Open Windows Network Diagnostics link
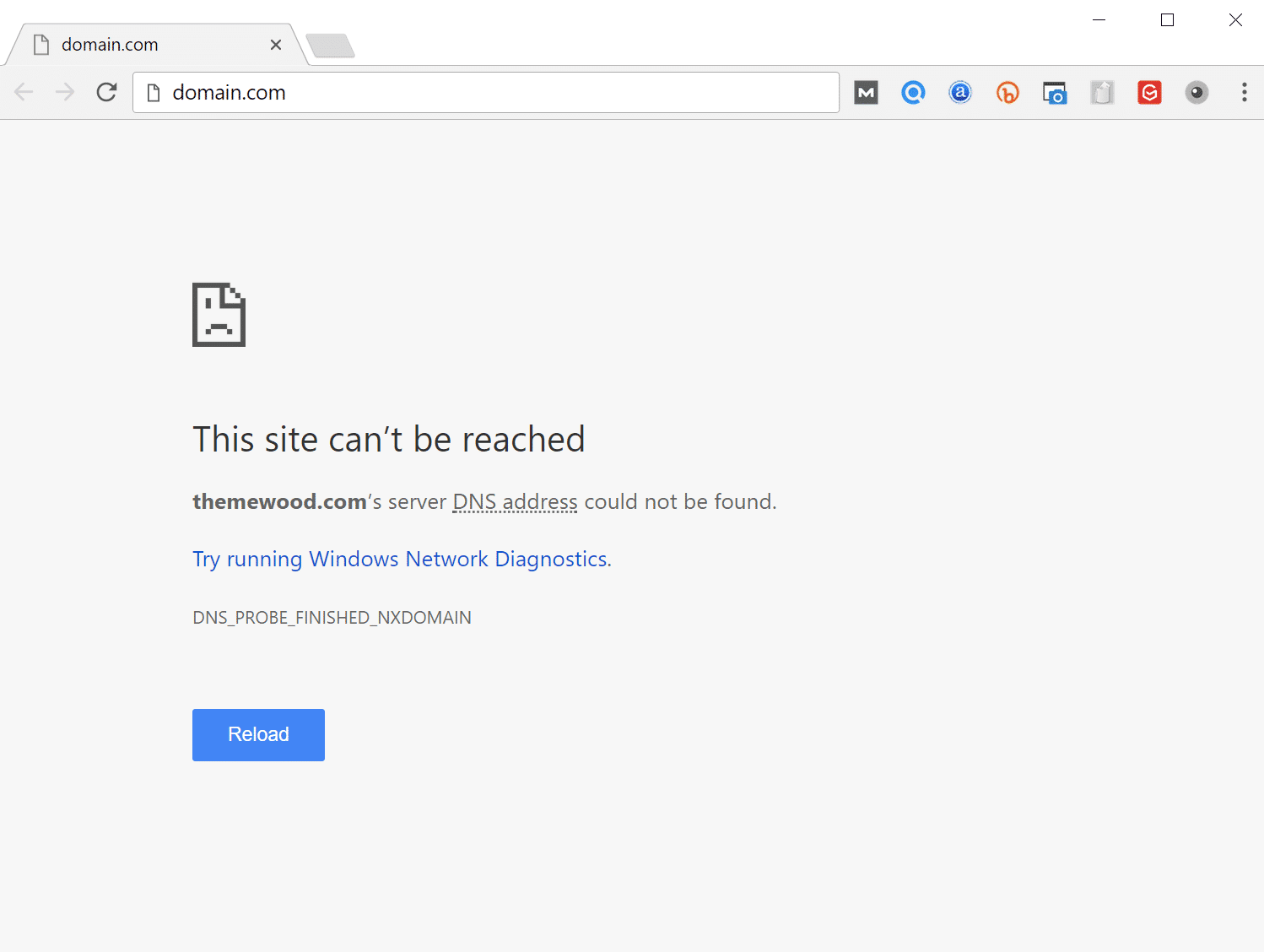Image resolution: width=1264 pixels, height=952 pixels. [x=402, y=559]
